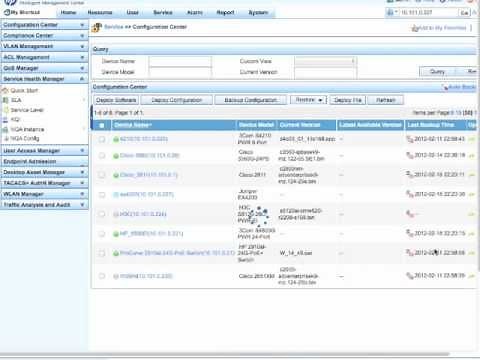
Task: Click the backup icon in the Juniper EX4200 row
Action: (410, 194)
